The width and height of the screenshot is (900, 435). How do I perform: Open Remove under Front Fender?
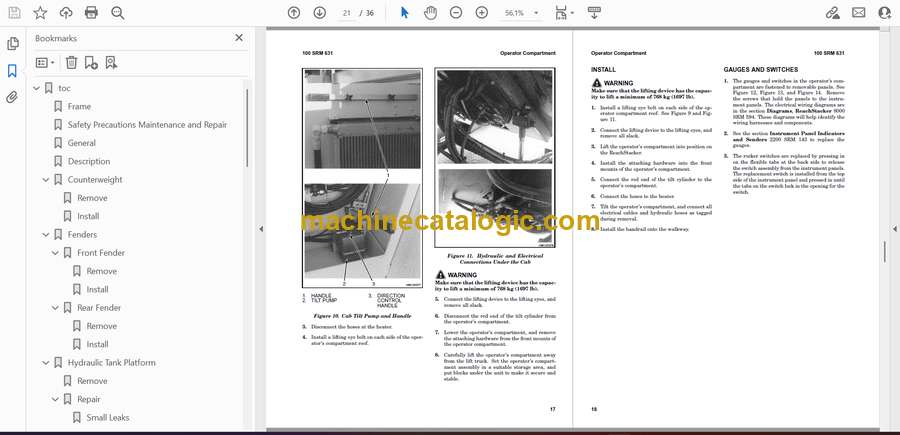coord(102,271)
